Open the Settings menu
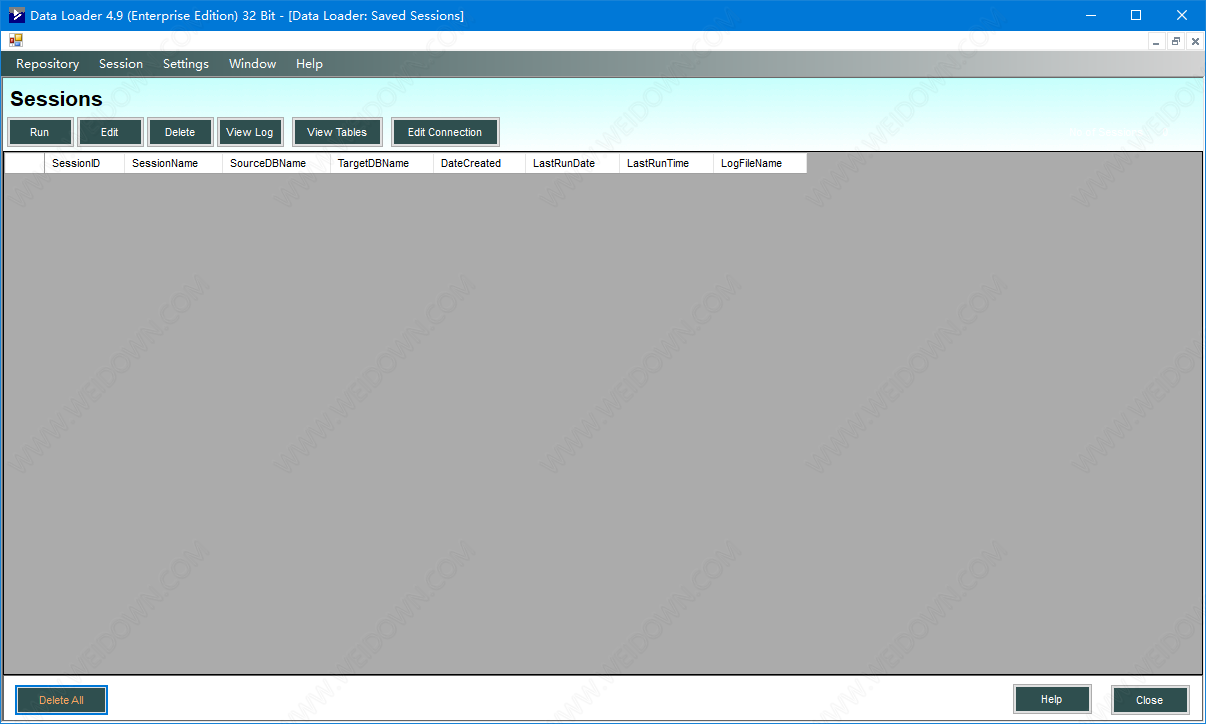This screenshot has width=1206, height=724. [186, 64]
